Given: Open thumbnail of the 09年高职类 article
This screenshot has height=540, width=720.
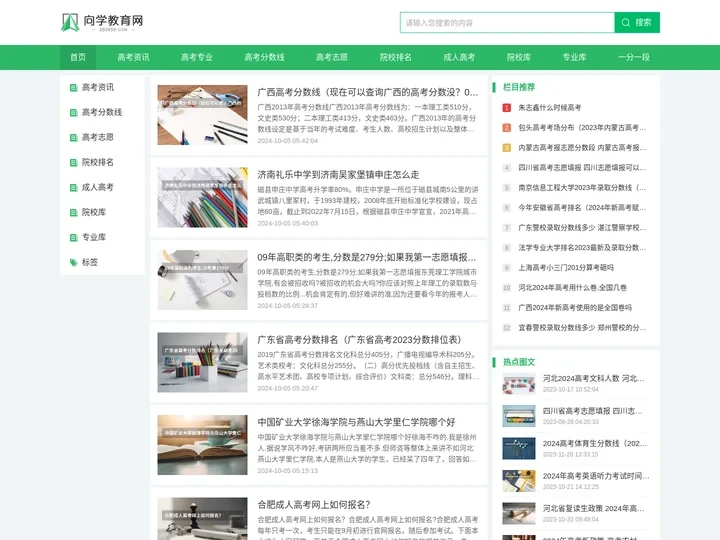Looking at the screenshot, I should [202, 280].
